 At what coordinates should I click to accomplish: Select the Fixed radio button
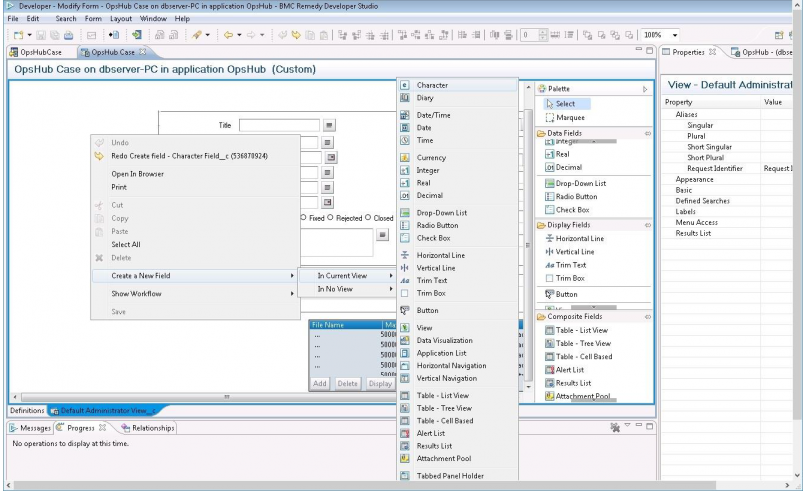click(303, 218)
